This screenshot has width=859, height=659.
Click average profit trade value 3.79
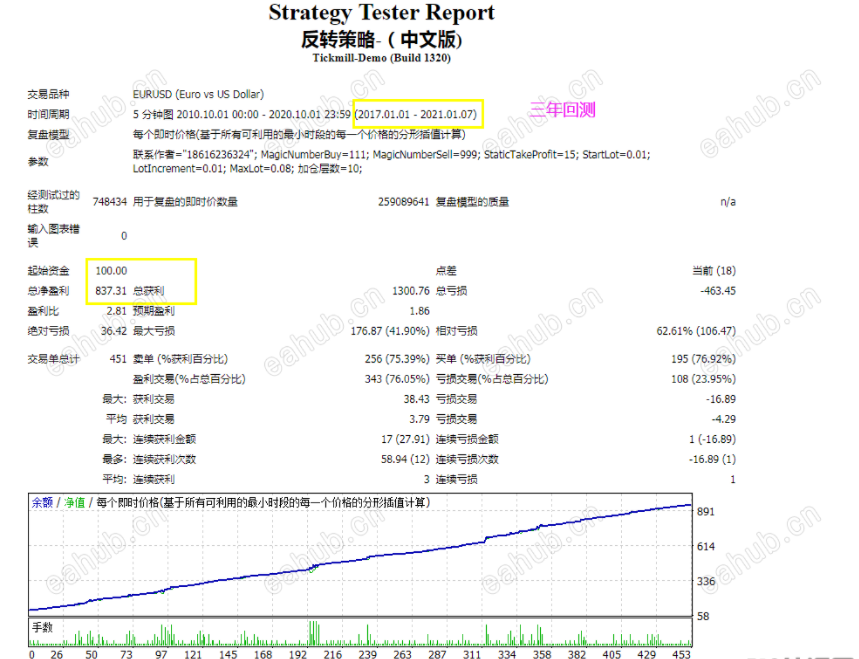tap(419, 420)
